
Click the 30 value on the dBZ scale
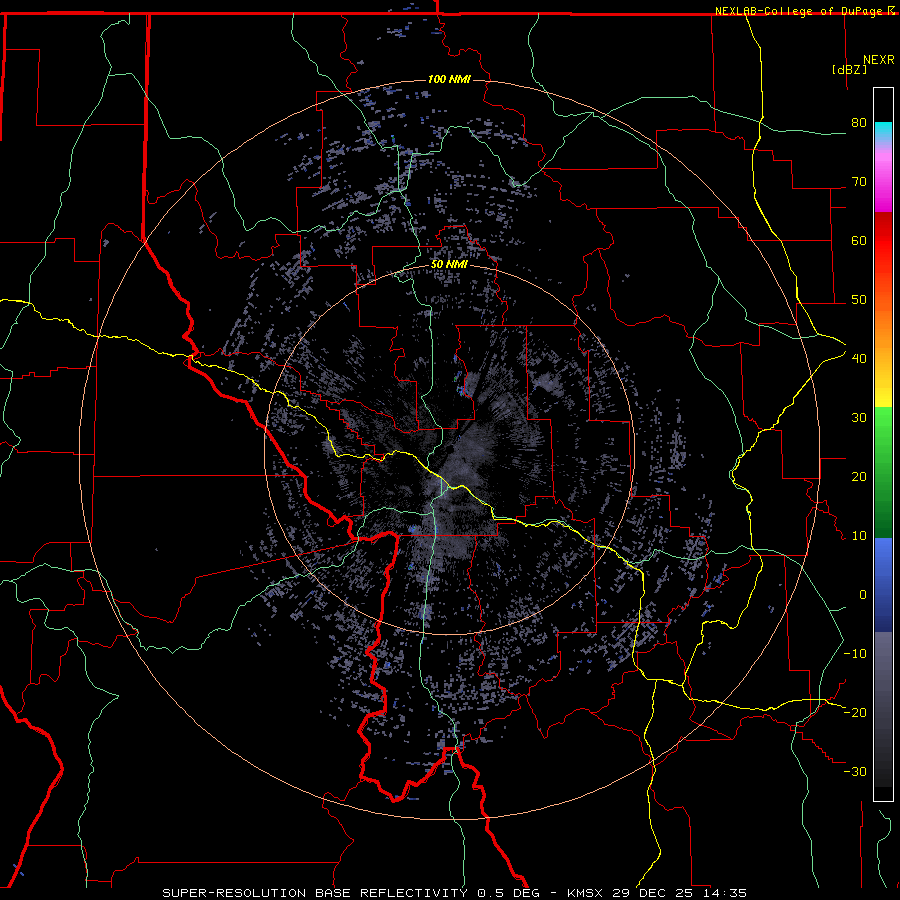tap(859, 418)
